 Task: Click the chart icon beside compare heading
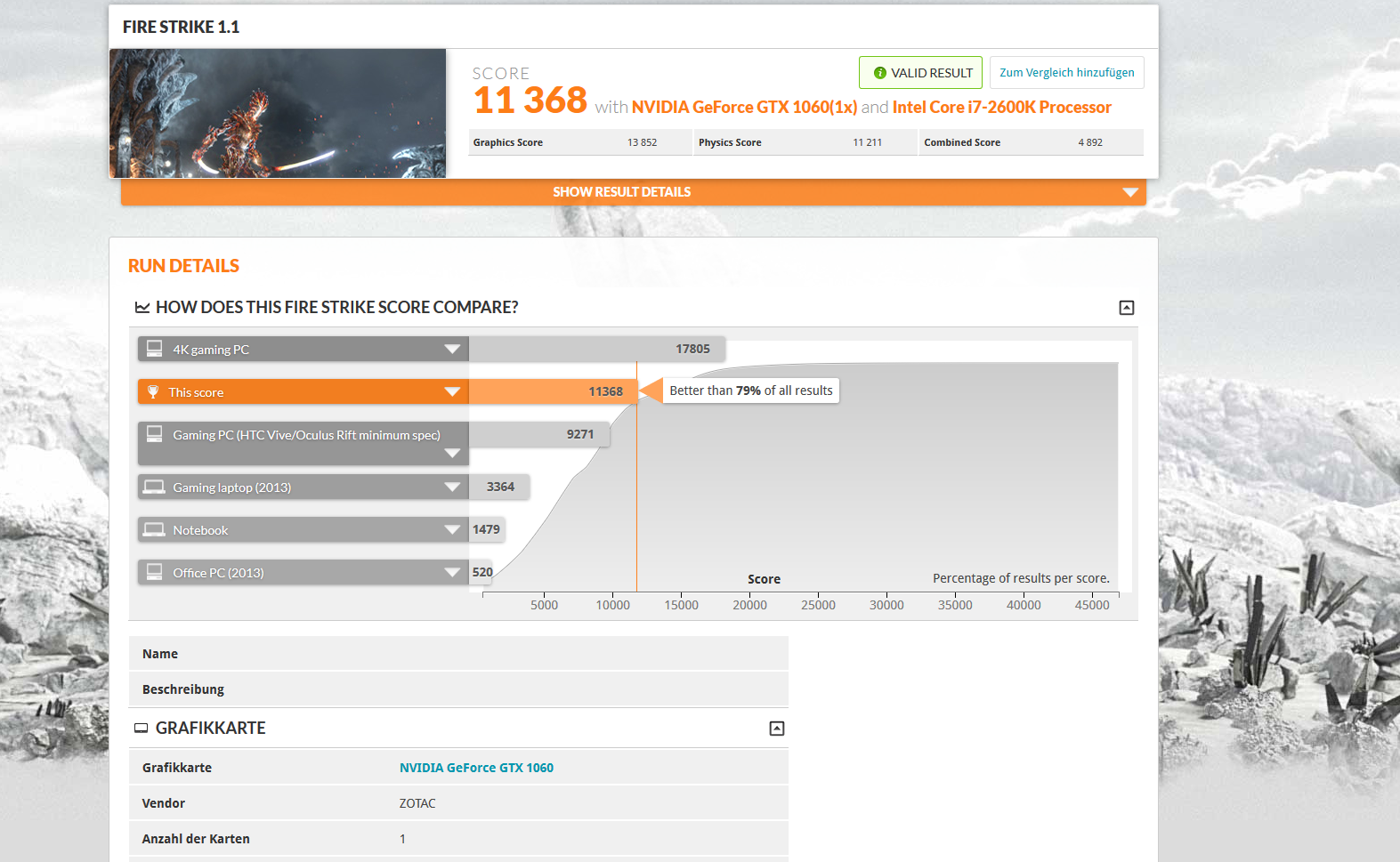tap(142, 308)
